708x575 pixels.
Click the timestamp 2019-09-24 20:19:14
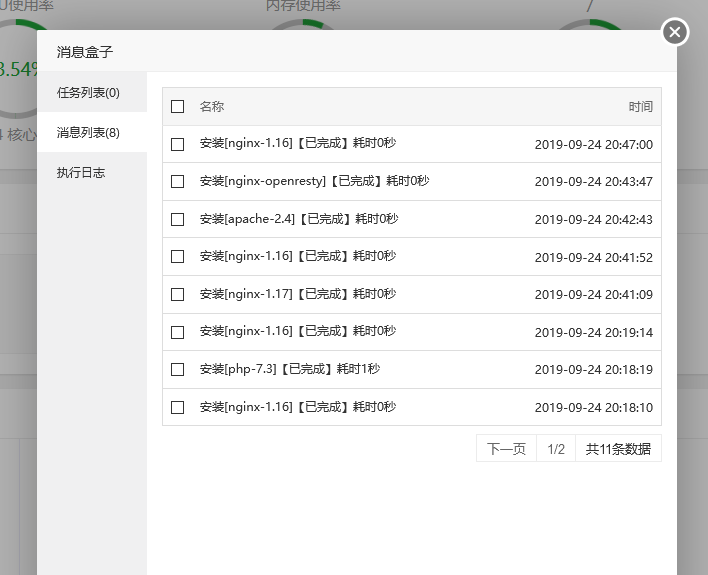(594, 332)
